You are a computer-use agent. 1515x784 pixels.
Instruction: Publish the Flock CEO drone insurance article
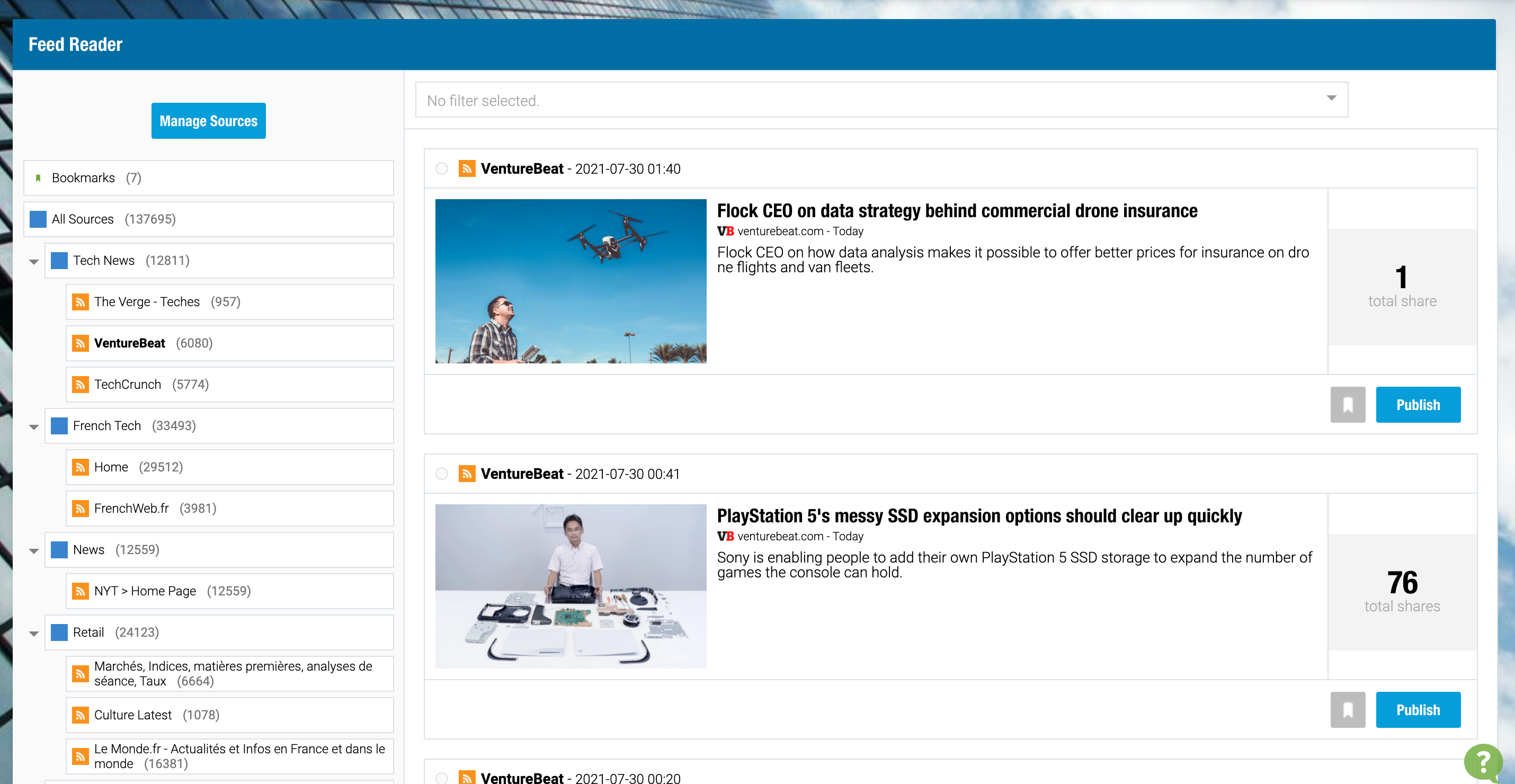(x=1418, y=405)
